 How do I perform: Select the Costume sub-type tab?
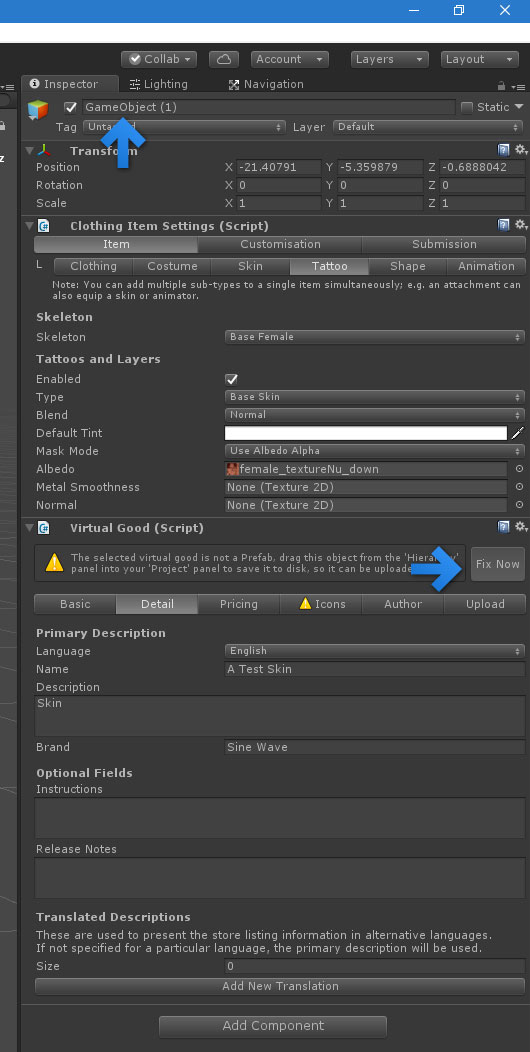coord(172,266)
